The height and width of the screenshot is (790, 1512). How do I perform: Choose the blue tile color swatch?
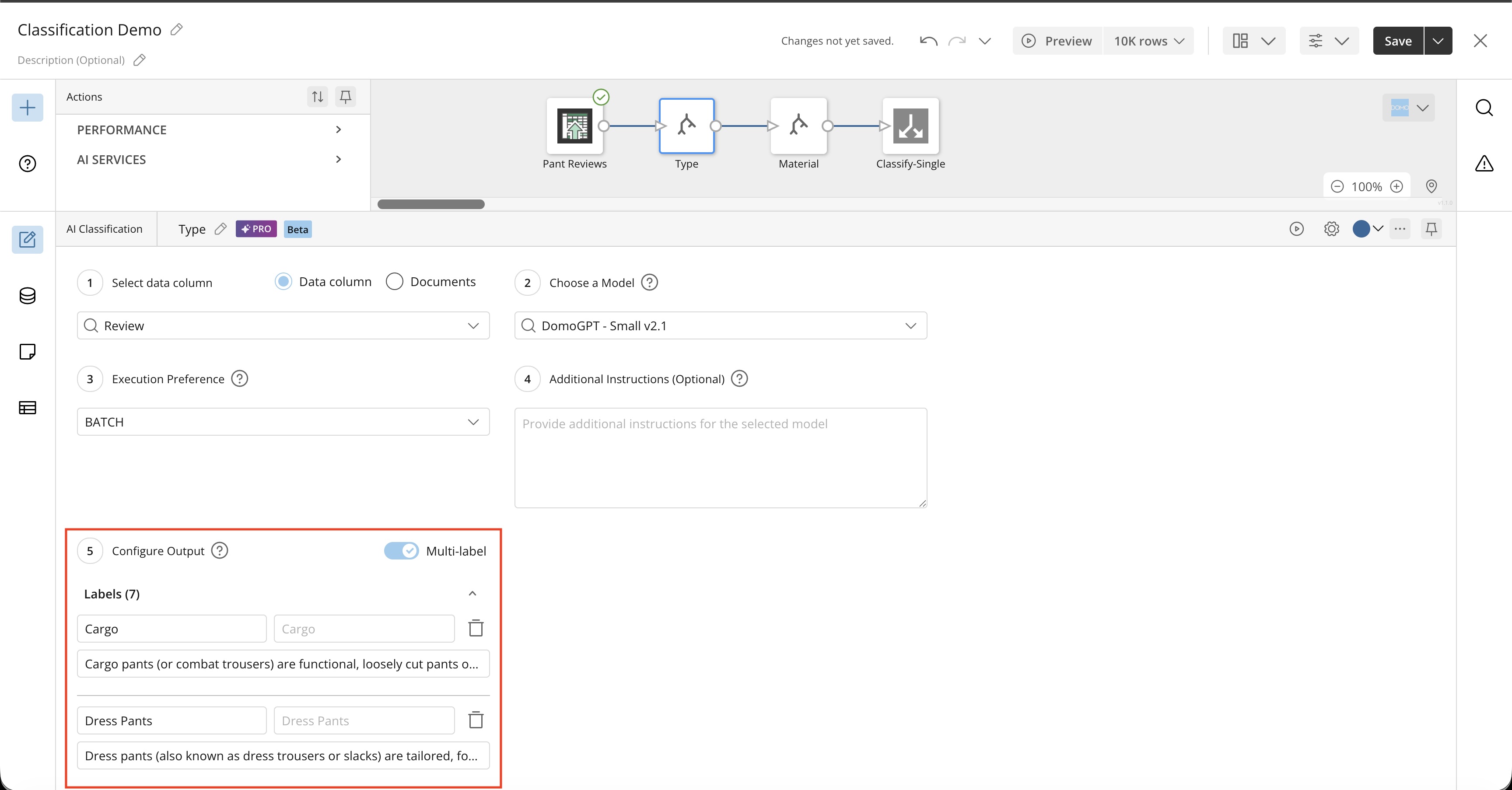(1361, 229)
